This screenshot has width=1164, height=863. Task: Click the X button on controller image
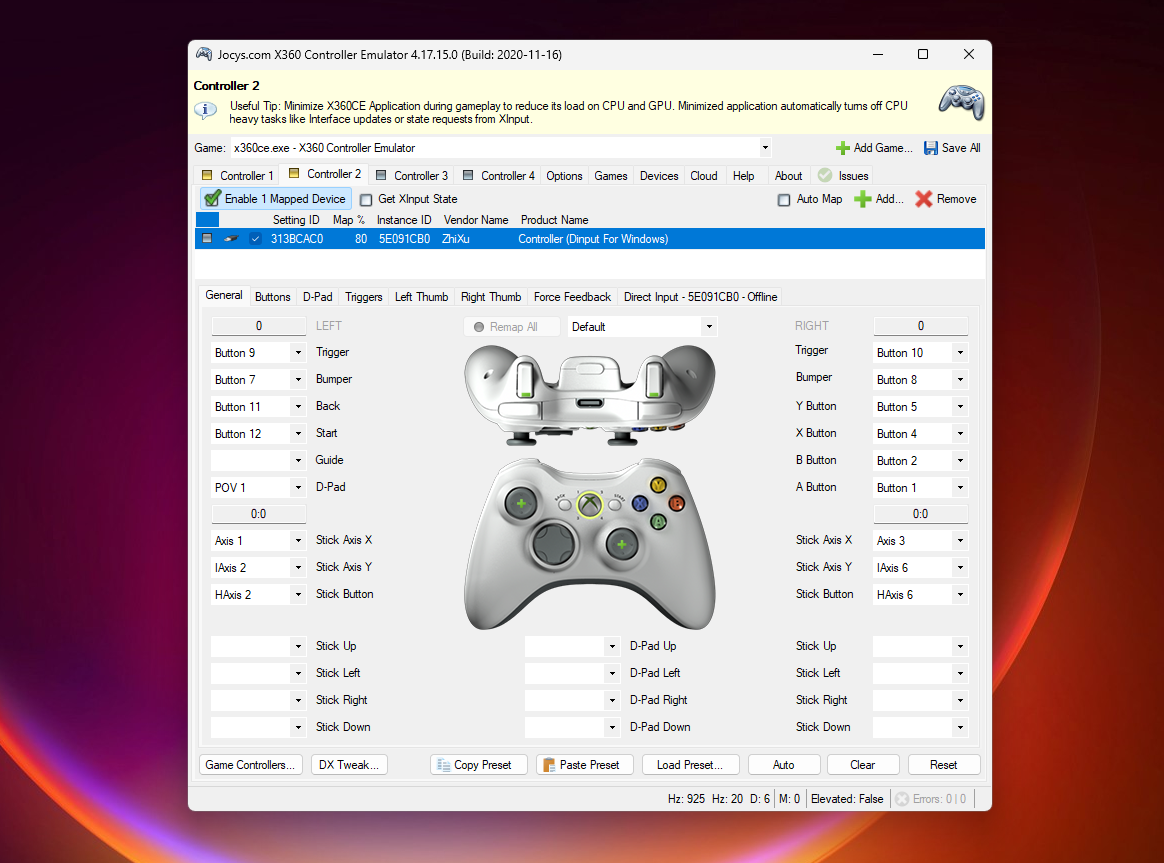point(640,504)
